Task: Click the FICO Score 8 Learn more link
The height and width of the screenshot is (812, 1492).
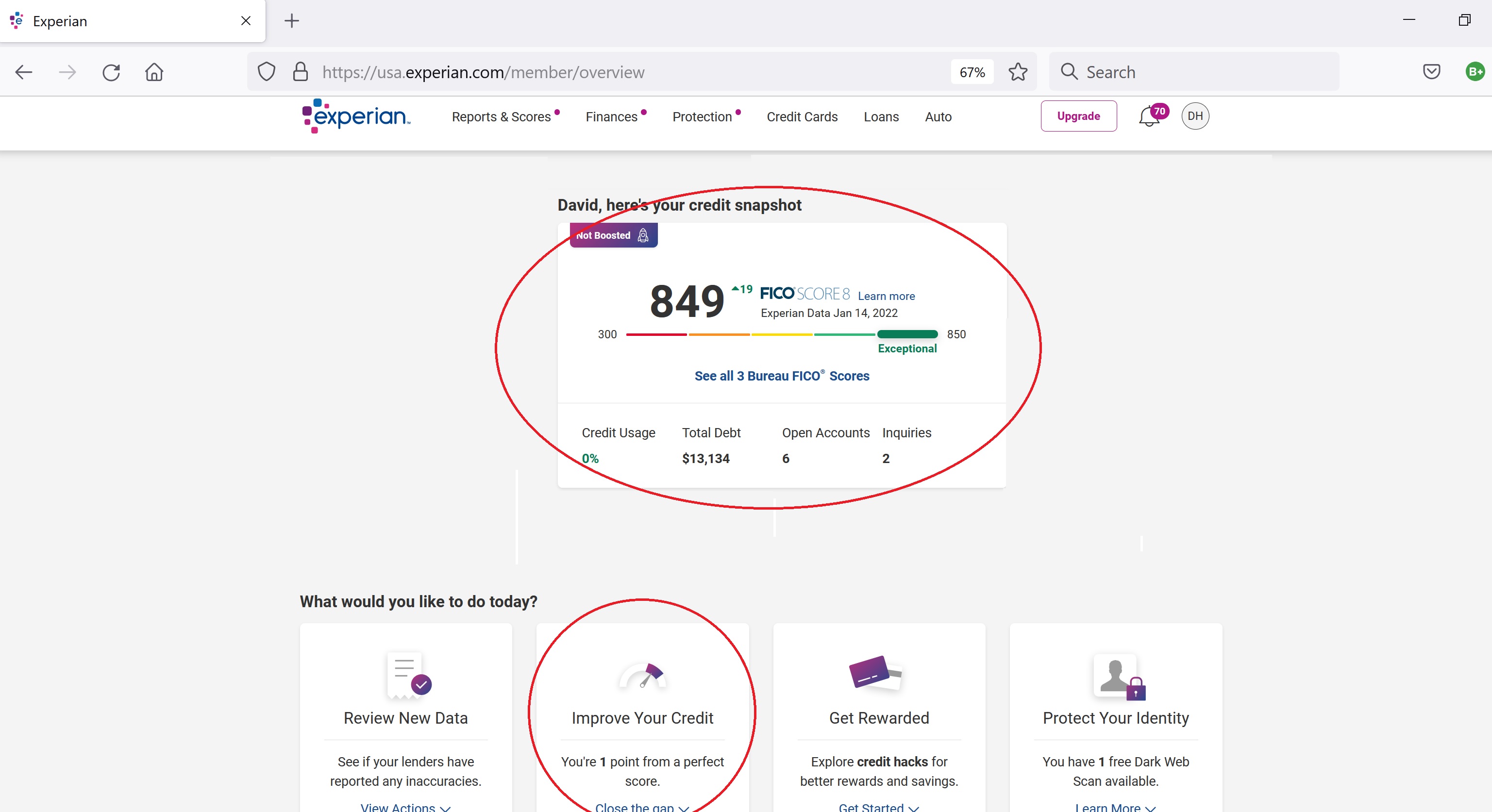Action: [x=886, y=296]
